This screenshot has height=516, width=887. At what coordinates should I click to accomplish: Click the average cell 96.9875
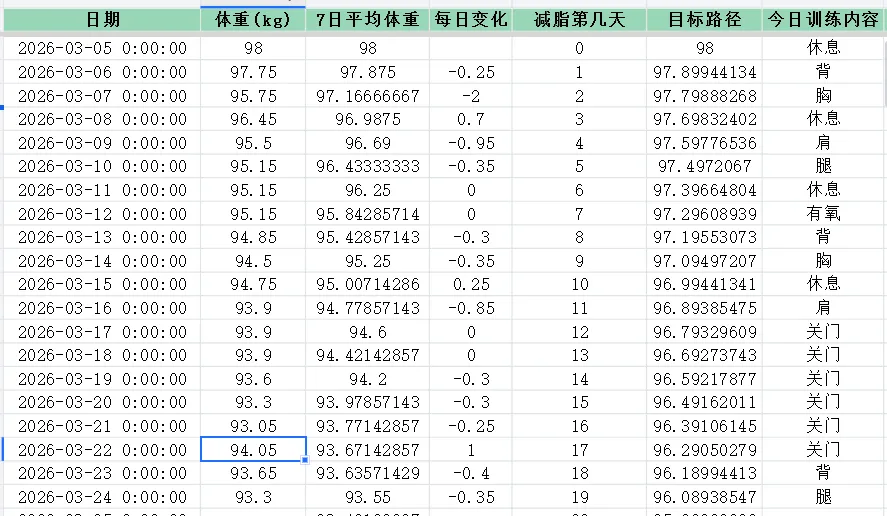368,119
